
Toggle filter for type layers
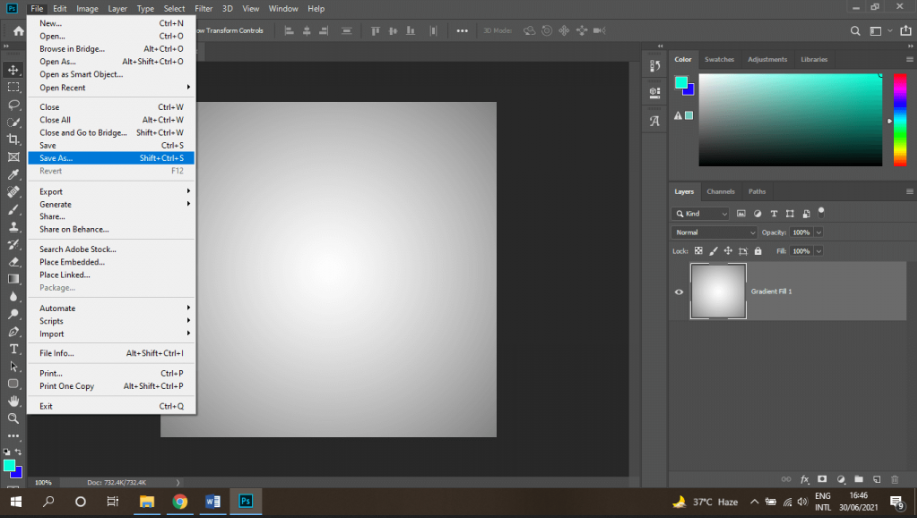pos(774,214)
